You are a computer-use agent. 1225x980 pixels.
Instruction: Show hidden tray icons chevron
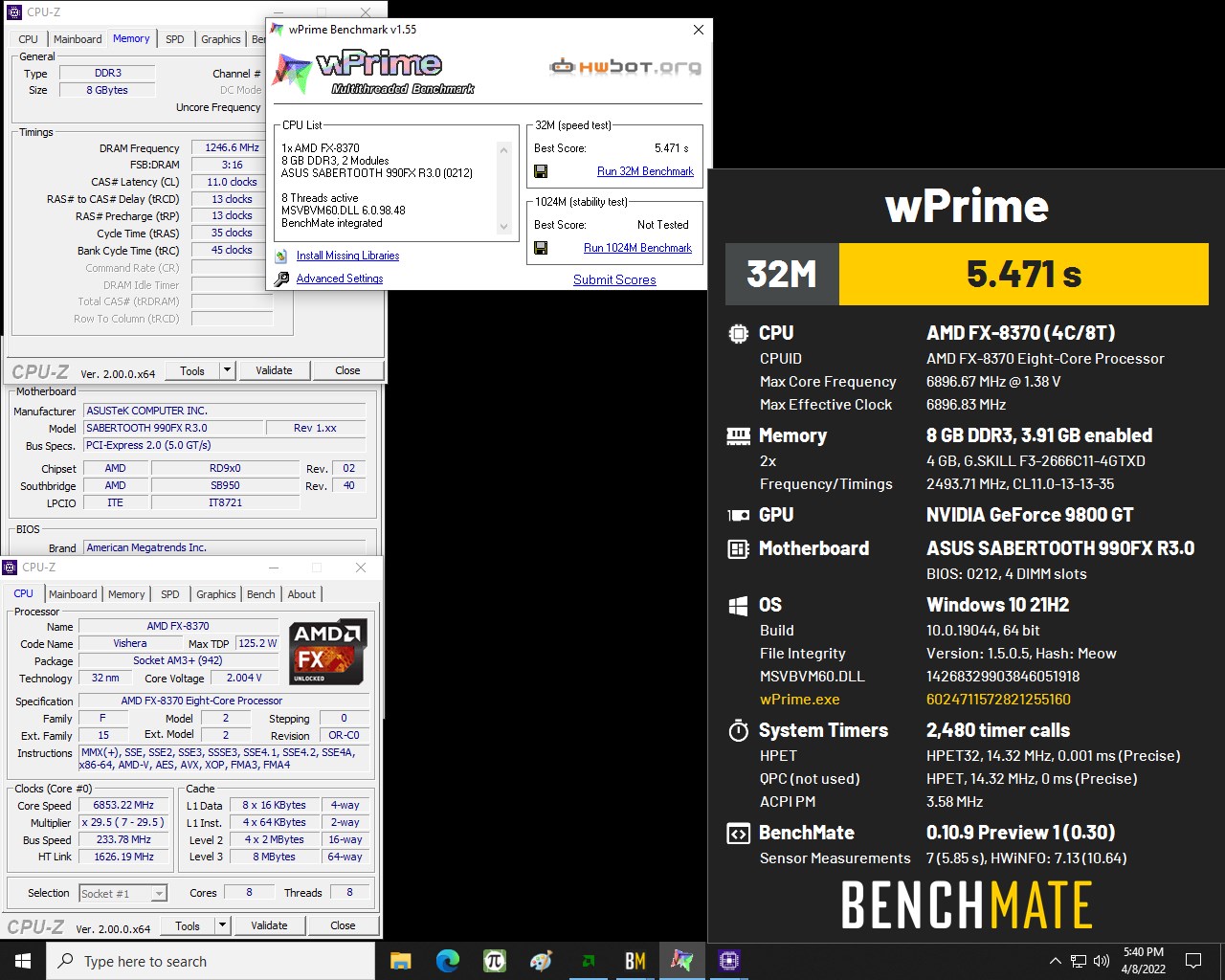click(x=1055, y=961)
